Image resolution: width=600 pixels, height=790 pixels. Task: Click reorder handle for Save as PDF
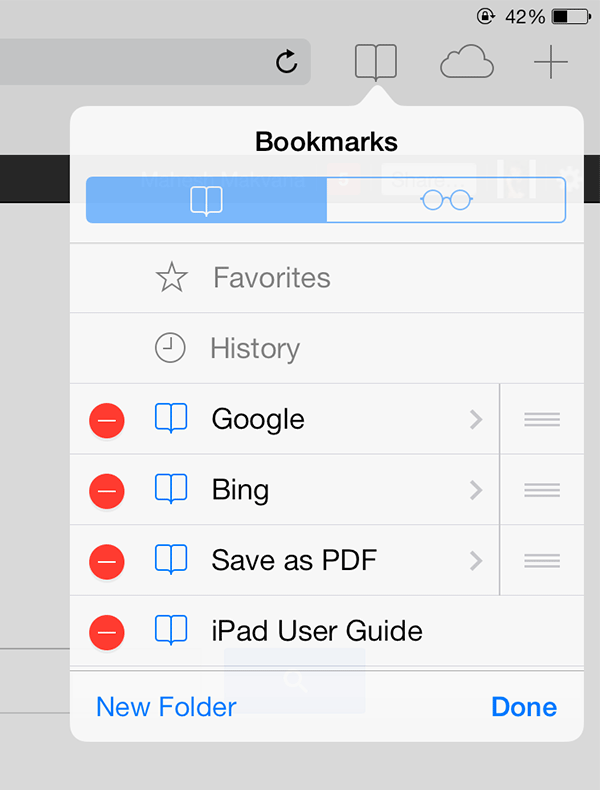point(542,561)
